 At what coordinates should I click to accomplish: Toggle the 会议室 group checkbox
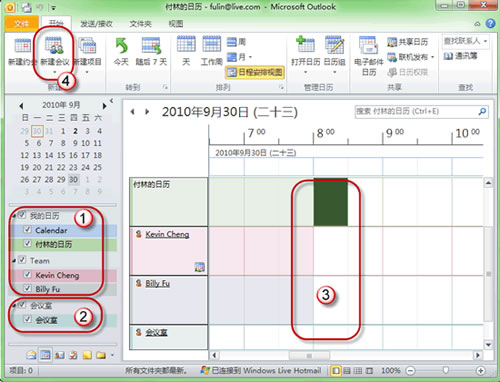(x=22, y=305)
